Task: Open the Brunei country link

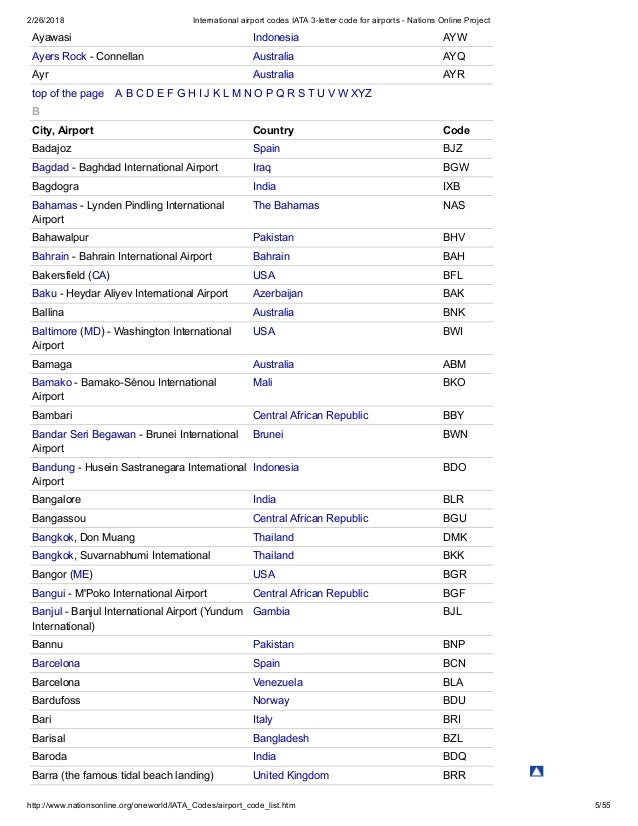Action: pos(268,435)
